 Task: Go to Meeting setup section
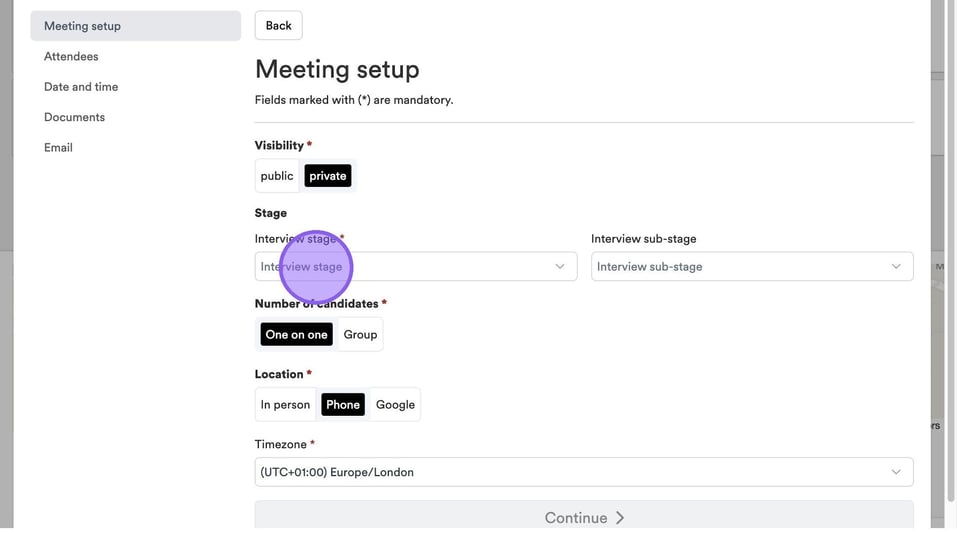tap(82, 26)
